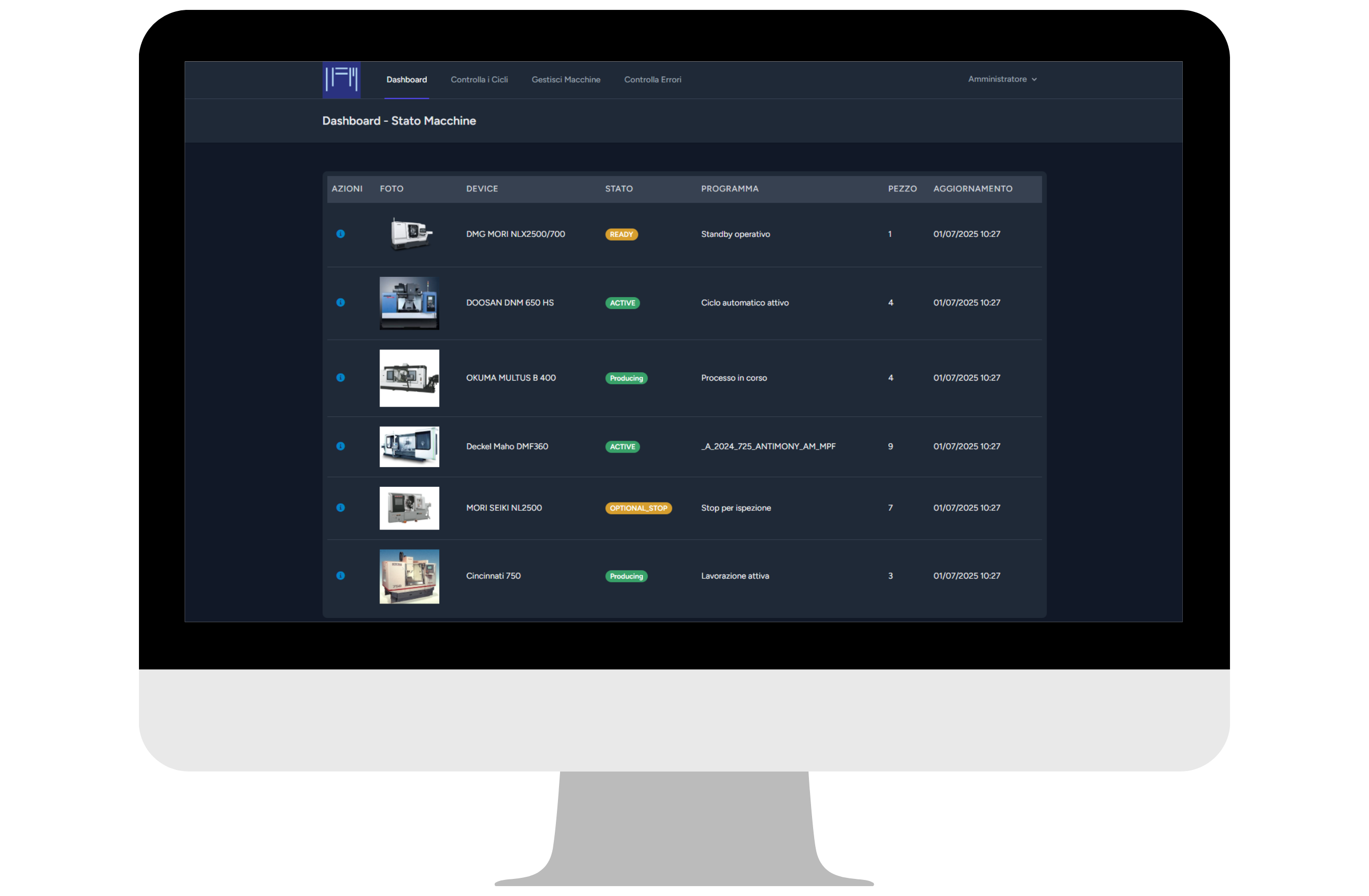Image resolution: width=1369 pixels, height=896 pixels.
Task: Click the Dashboard navigation link
Action: [x=406, y=79]
